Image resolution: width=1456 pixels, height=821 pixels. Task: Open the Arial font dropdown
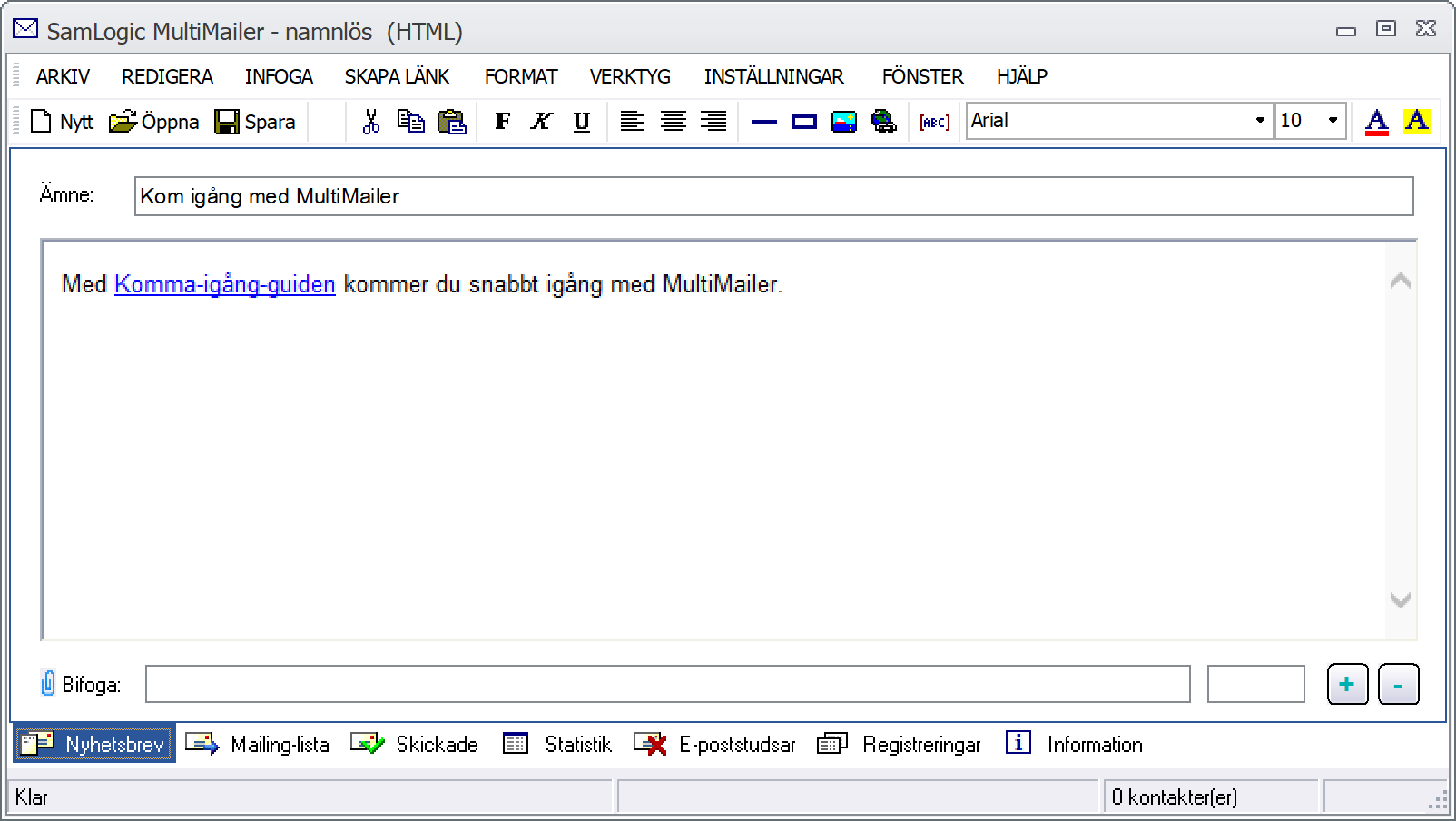(1260, 121)
